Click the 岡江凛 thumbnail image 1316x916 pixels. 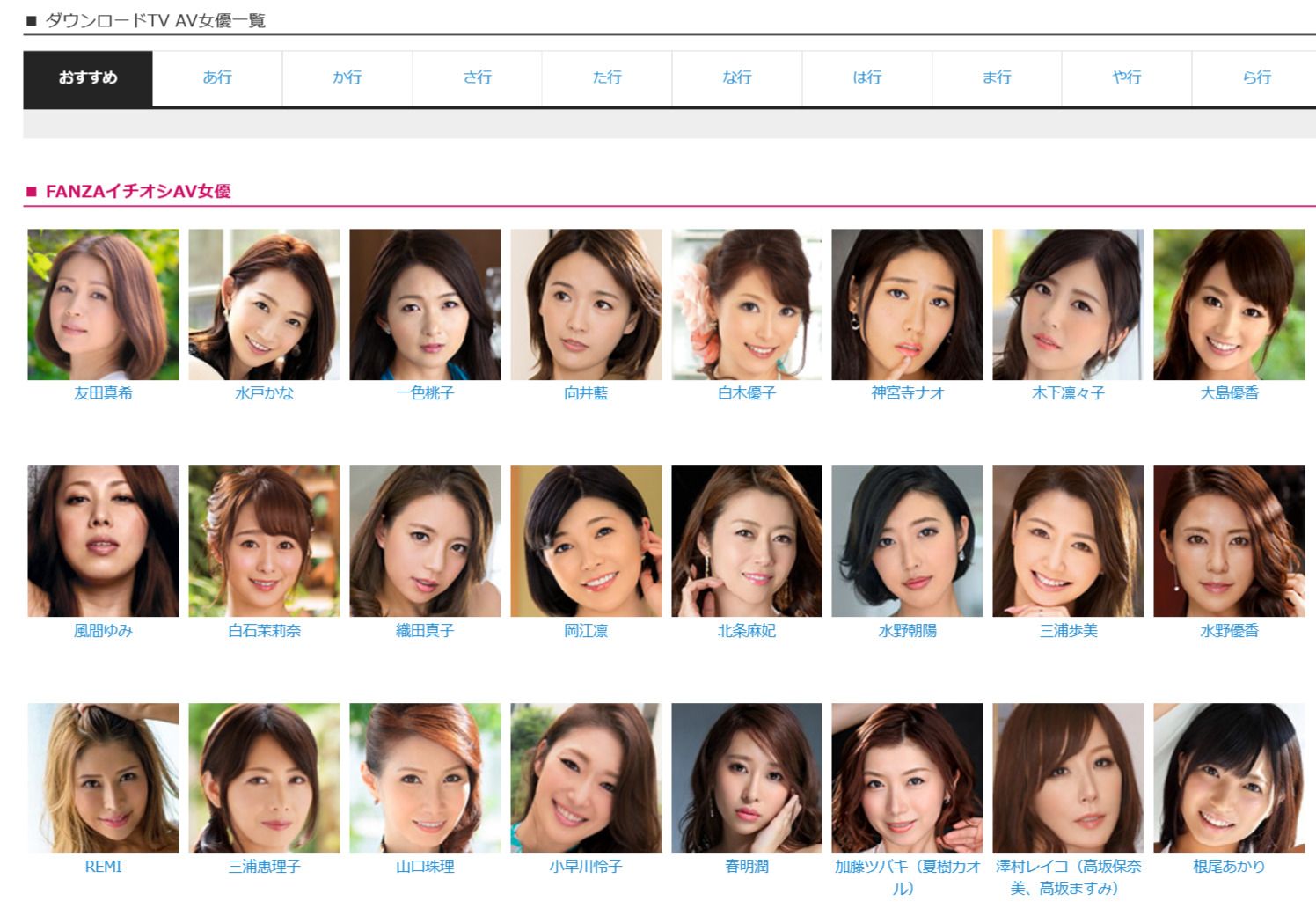tap(586, 541)
